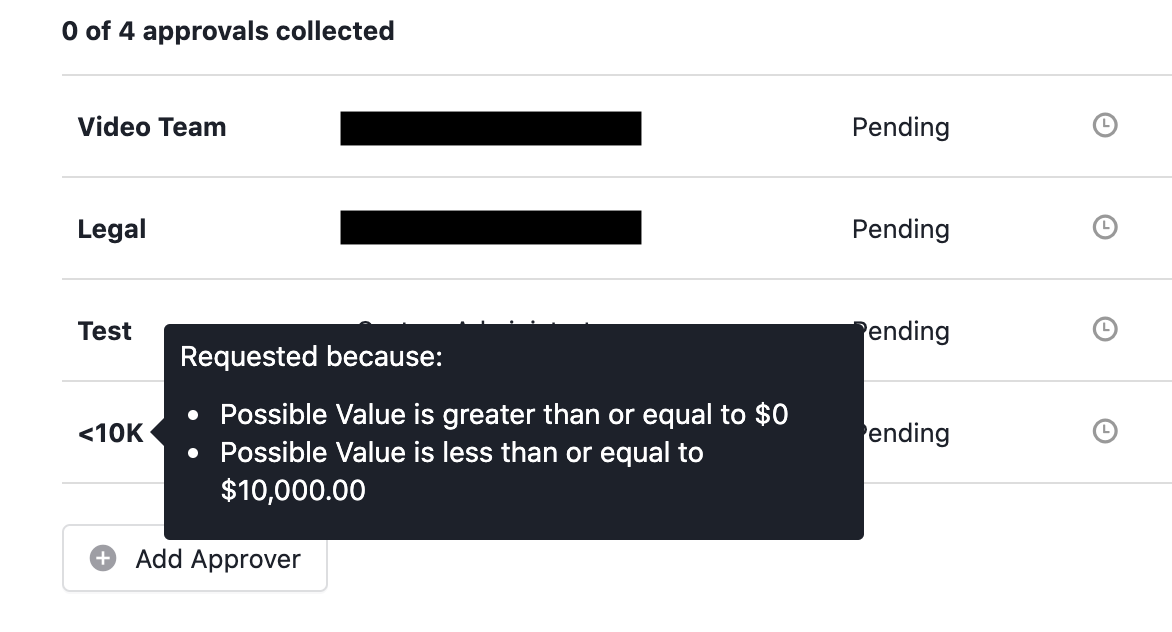1172x632 pixels.
Task: Click the '0 of 4 approvals collected' heading
Action: click(x=228, y=31)
